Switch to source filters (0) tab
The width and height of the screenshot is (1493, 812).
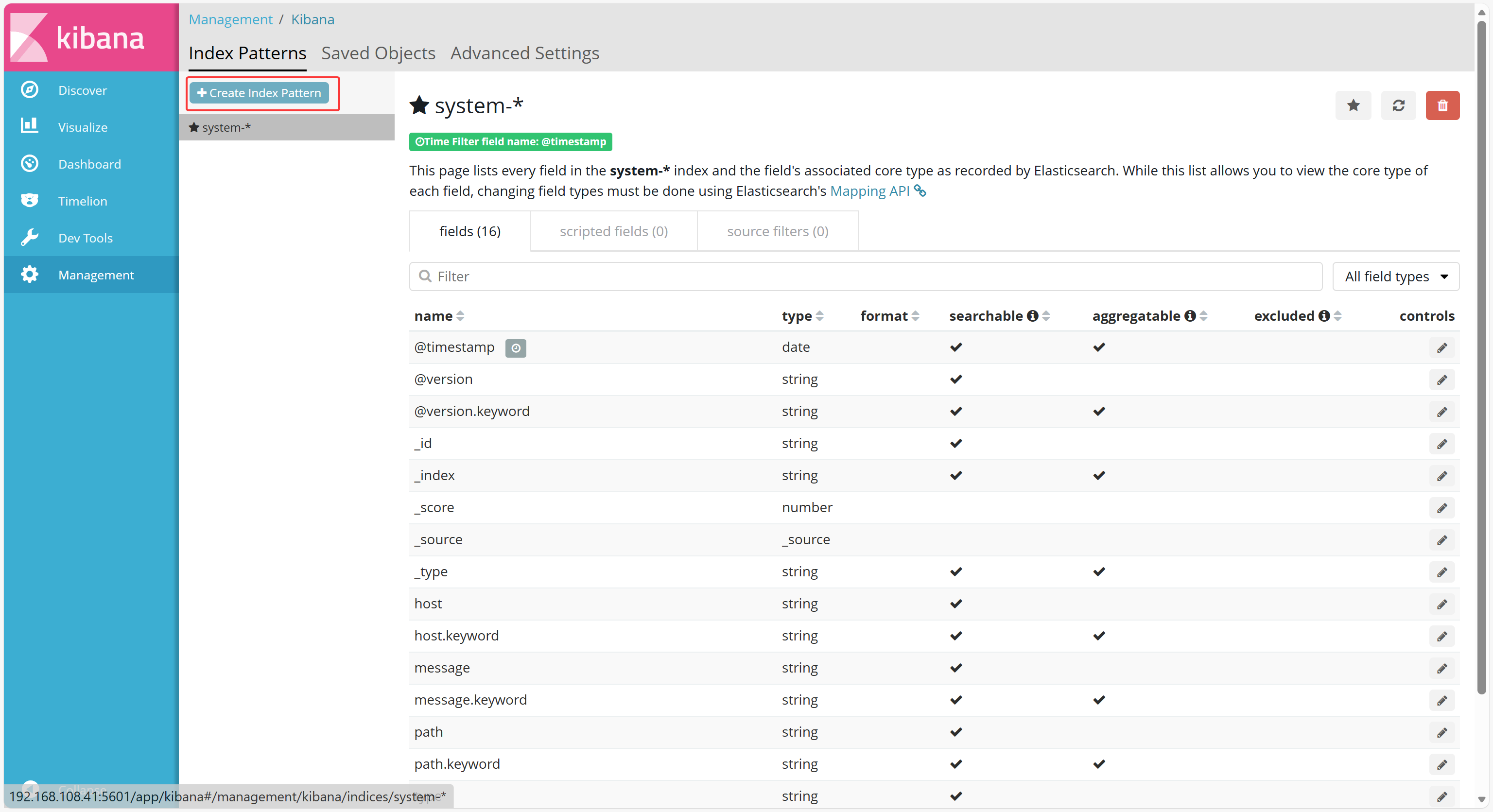(777, 231)
